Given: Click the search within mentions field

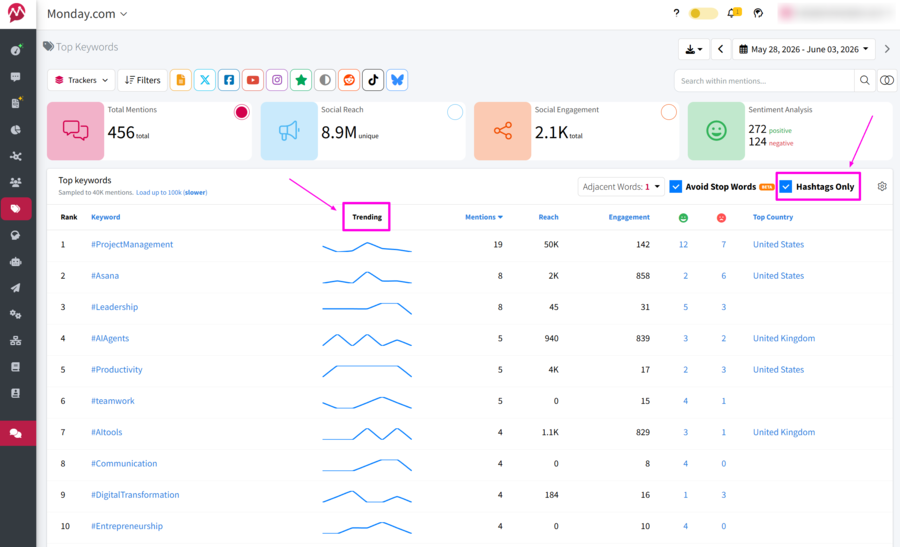Looking at the screenshot, I should (x=764, y=81).
